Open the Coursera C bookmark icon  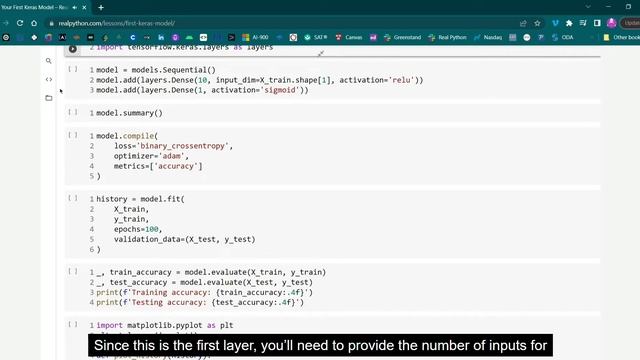[x=133, y=37]
